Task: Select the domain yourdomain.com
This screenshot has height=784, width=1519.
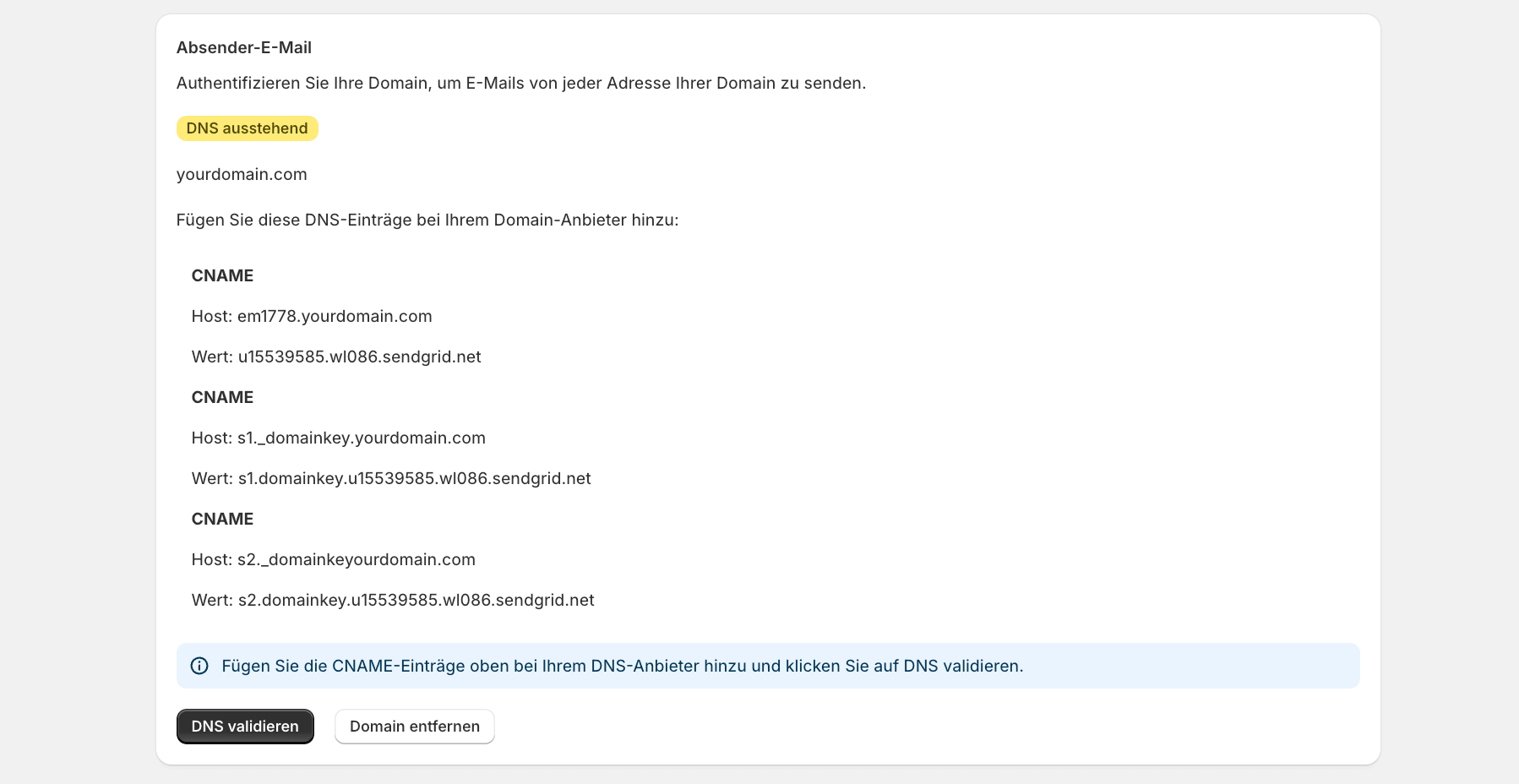Action: pyautogui.click(x=242, y=174)
